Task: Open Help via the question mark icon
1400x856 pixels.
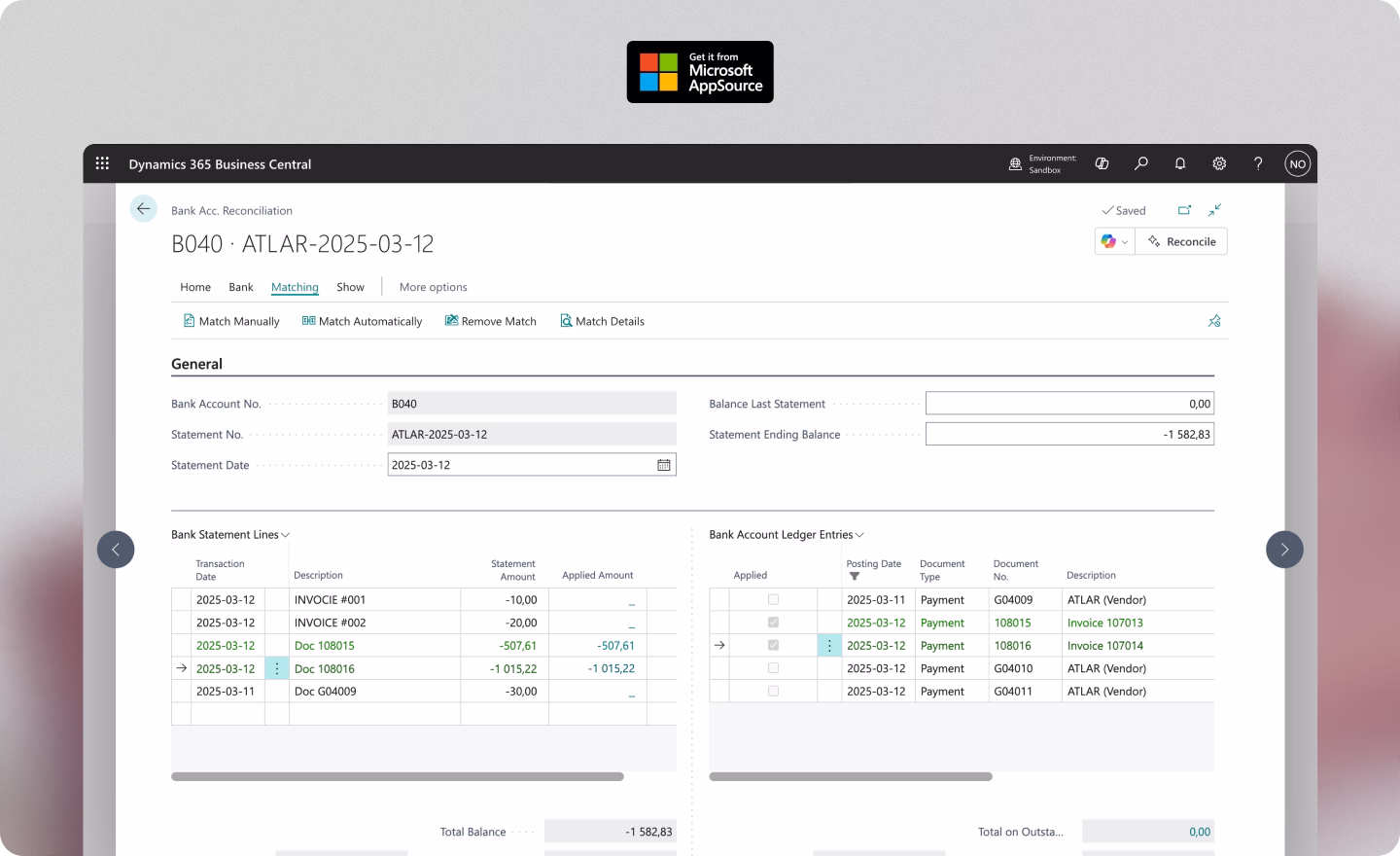Action: click(1257, 163)
